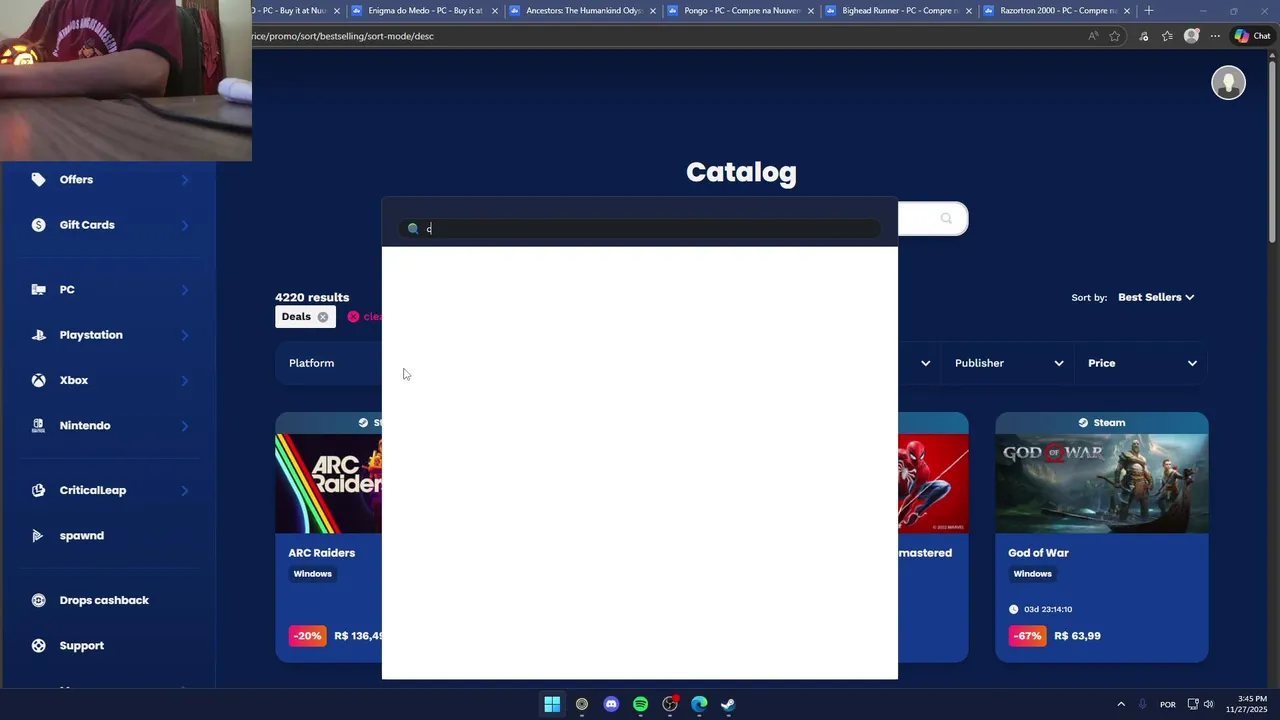Select the Playstation logo icon

click(x=38, y=335)
